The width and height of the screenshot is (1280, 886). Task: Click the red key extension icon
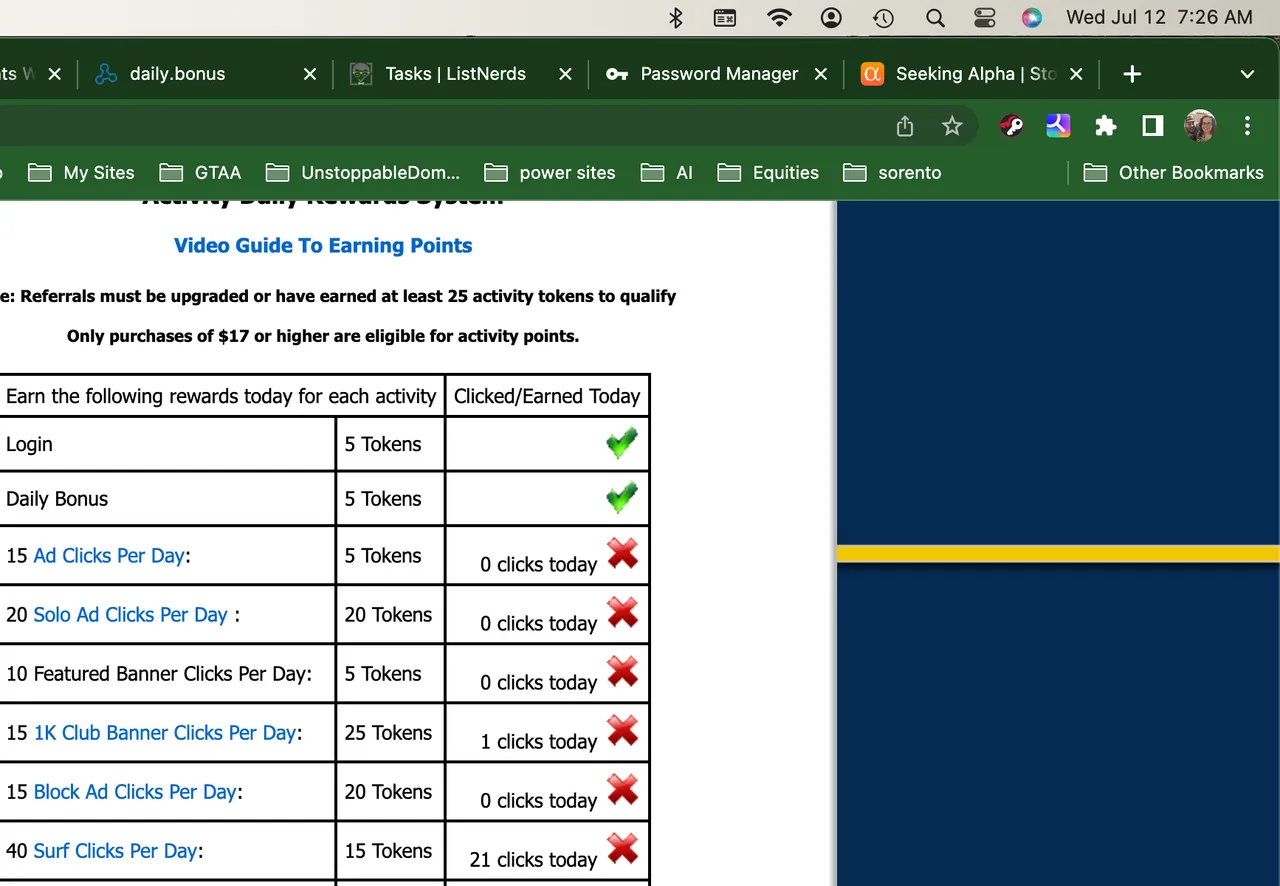click(1011, 126)
